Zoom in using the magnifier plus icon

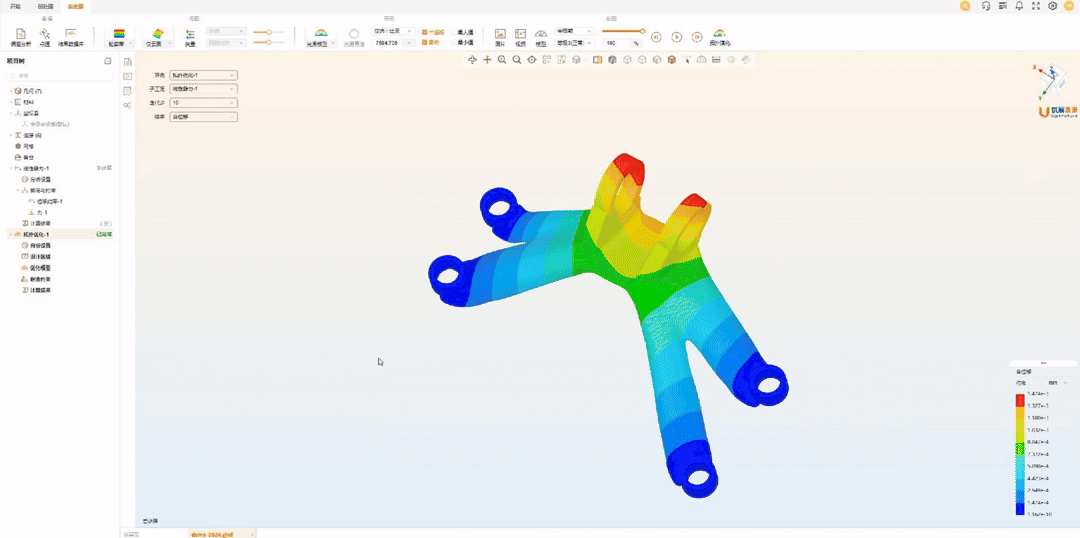(x=502, y=60)
